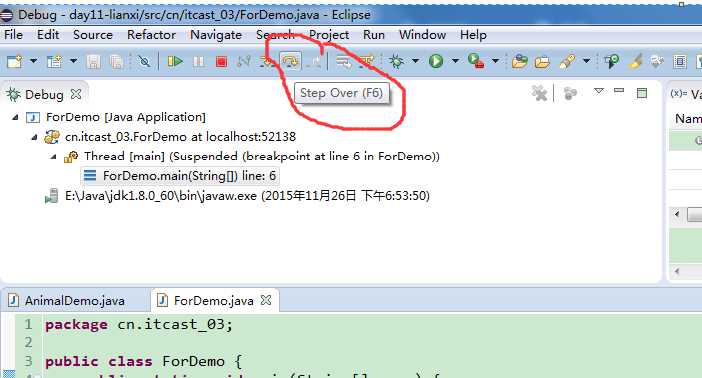Select ForDemo [Java Application] launch entry
Viewport: 702px width, 378px height.
pyautogui.click(x=126, y=117)
